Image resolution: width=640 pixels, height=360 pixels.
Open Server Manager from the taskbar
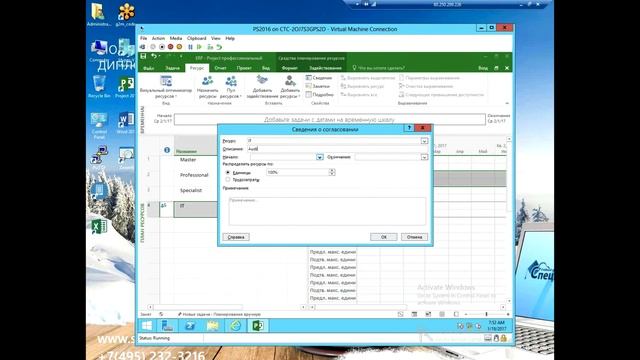(x=167, y=325)
